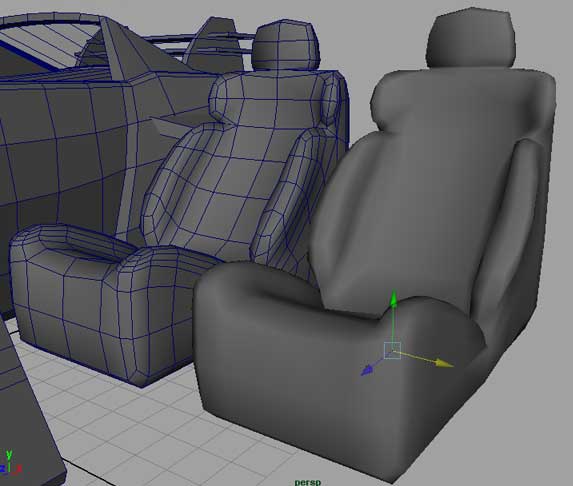Select the smooth seat's headrest
Image resolution: width=573 pixels, height=486 pixels.
point(471,38)
